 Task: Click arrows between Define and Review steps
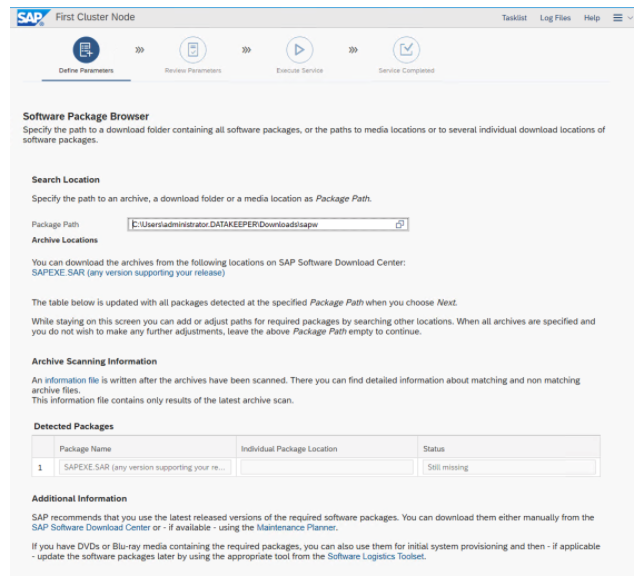point(140,50)
